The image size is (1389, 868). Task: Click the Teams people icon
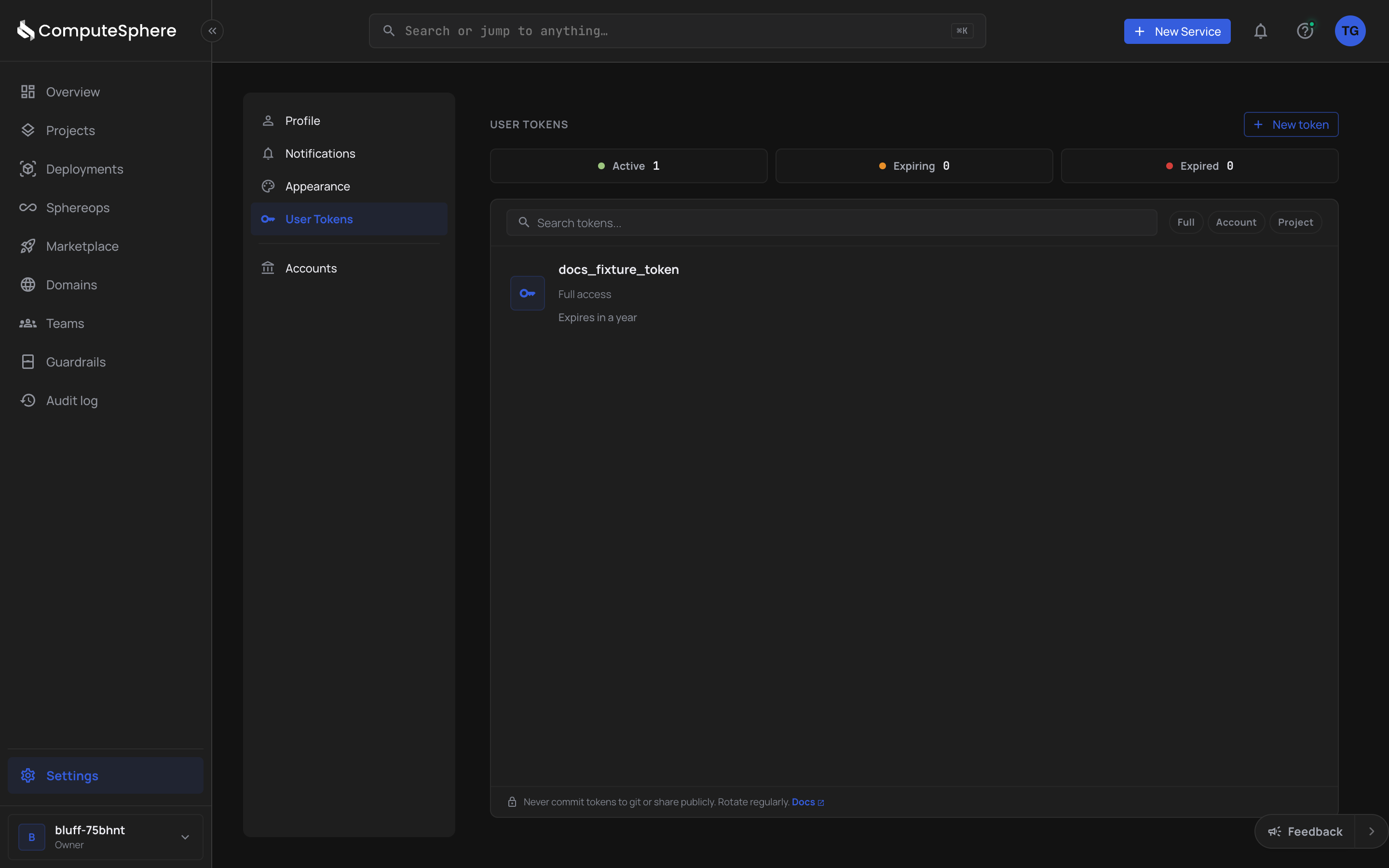28,323
